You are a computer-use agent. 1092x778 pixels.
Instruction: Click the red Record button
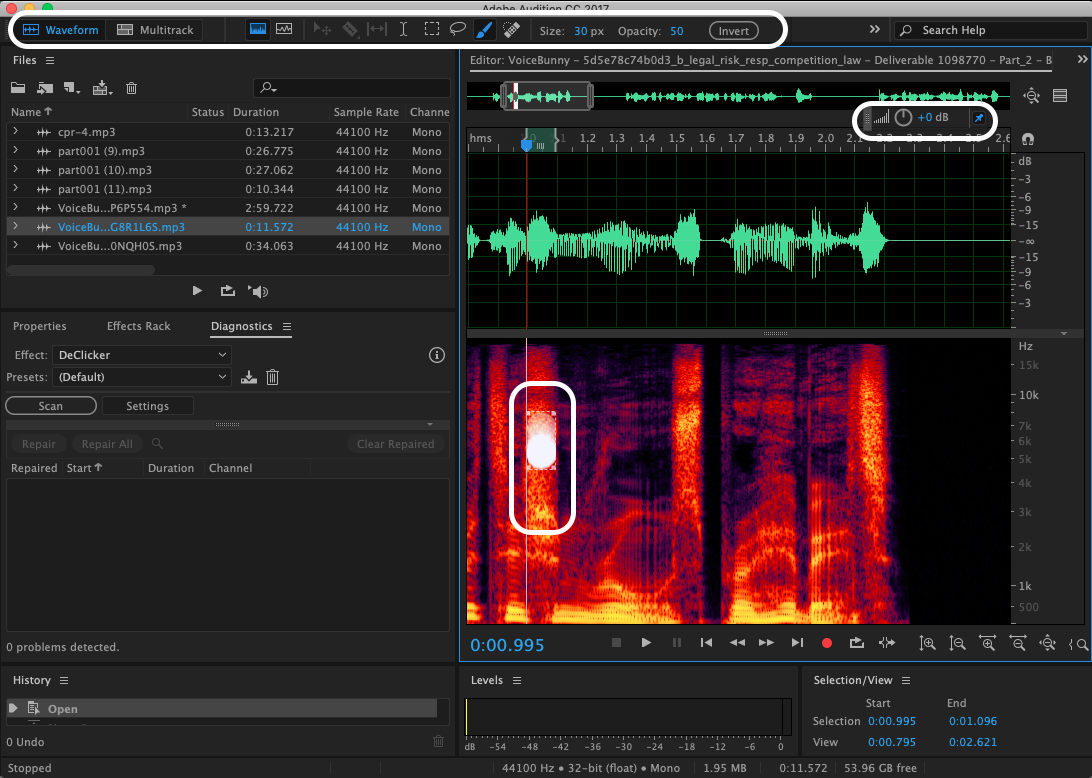pos(827,643)
